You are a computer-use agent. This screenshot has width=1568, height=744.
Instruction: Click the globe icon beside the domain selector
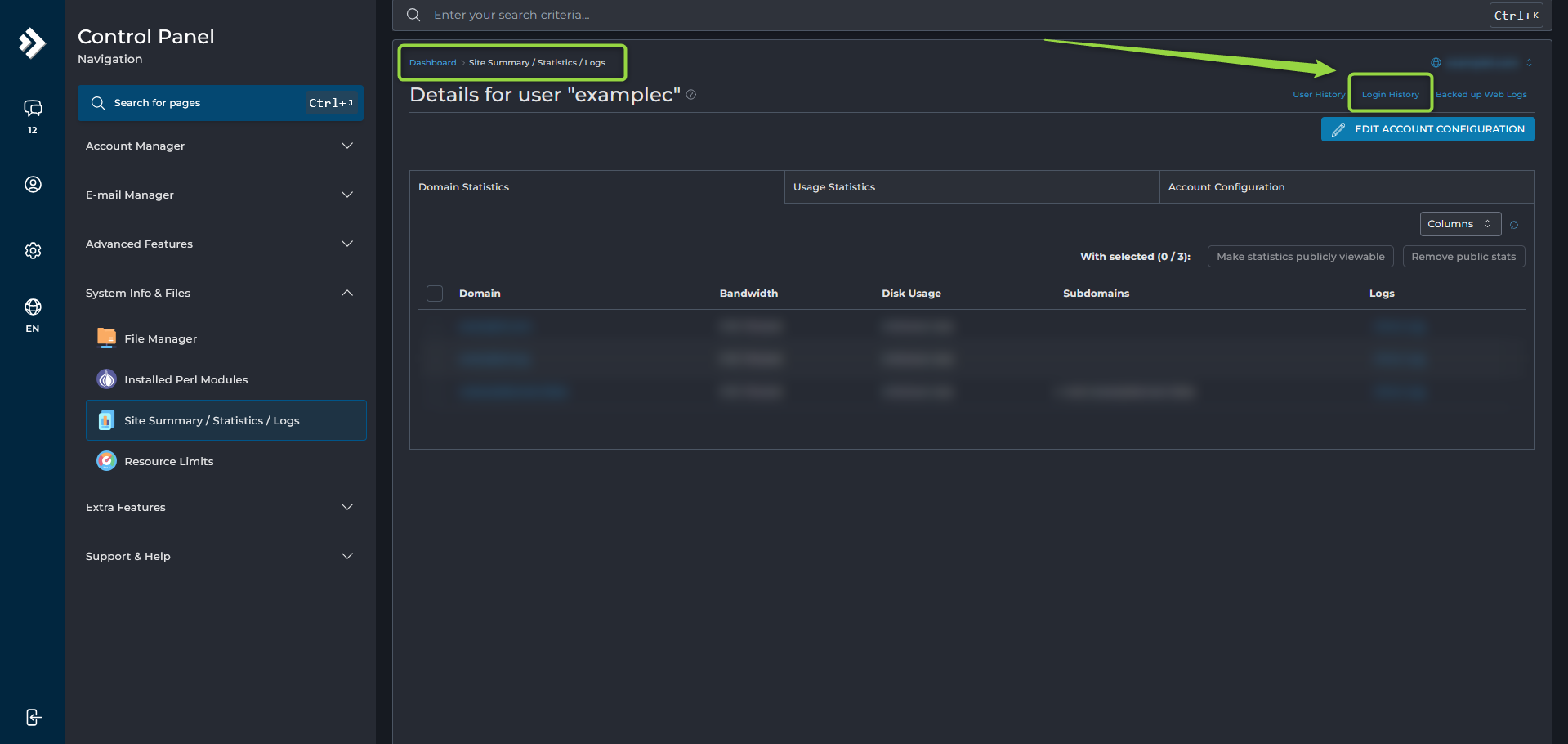click(1436, 62)
